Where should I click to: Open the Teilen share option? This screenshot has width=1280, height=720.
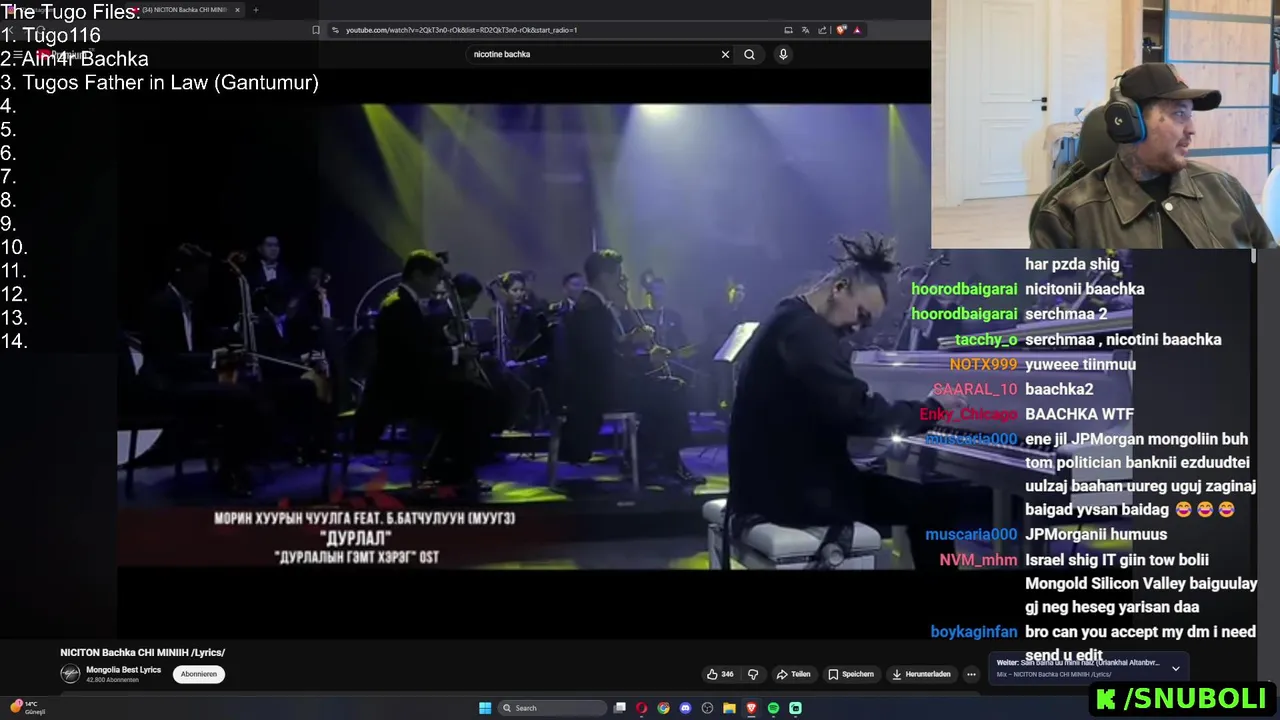(x=794, y=674)
